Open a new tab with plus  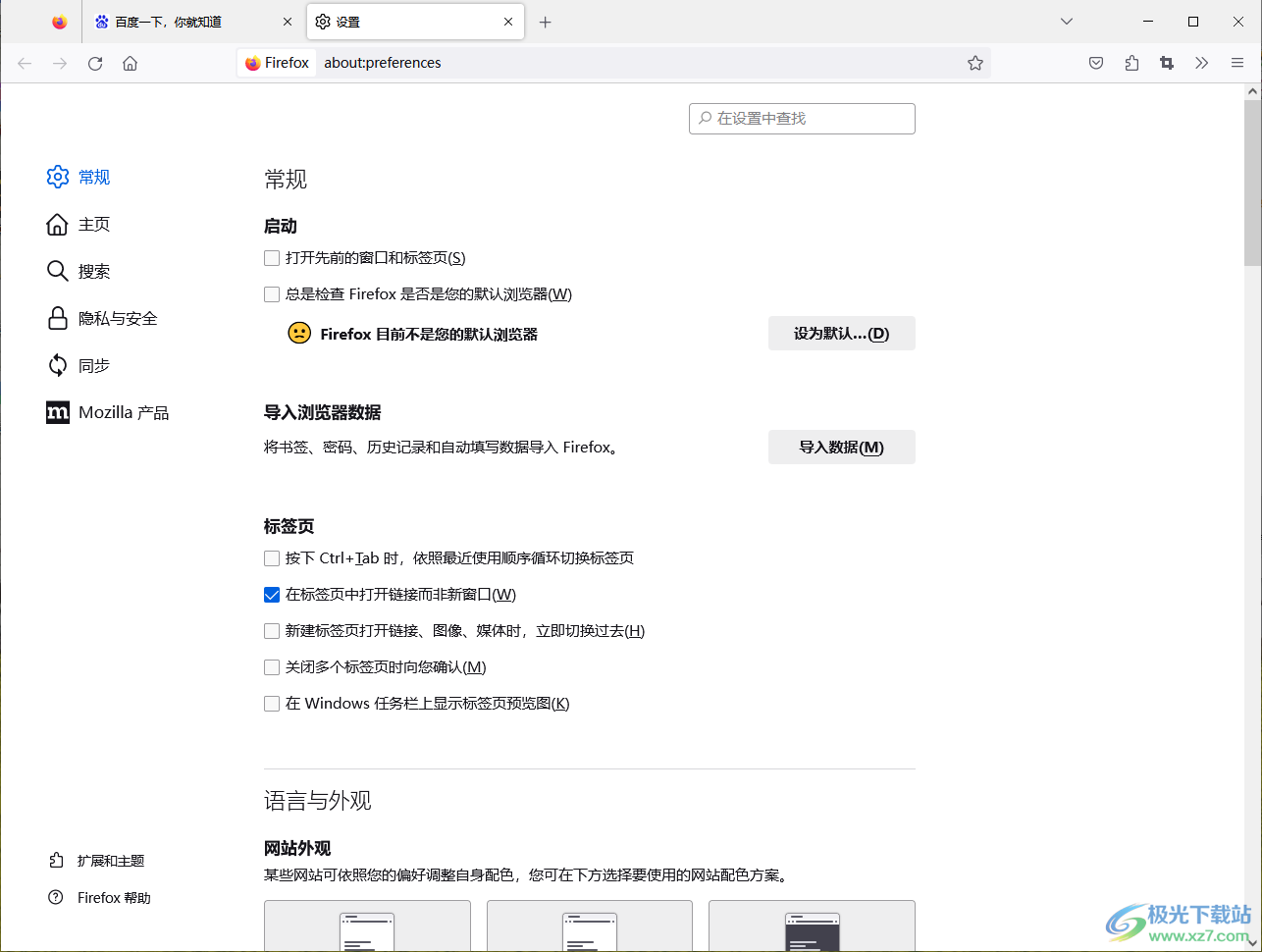tap(546, 22)
